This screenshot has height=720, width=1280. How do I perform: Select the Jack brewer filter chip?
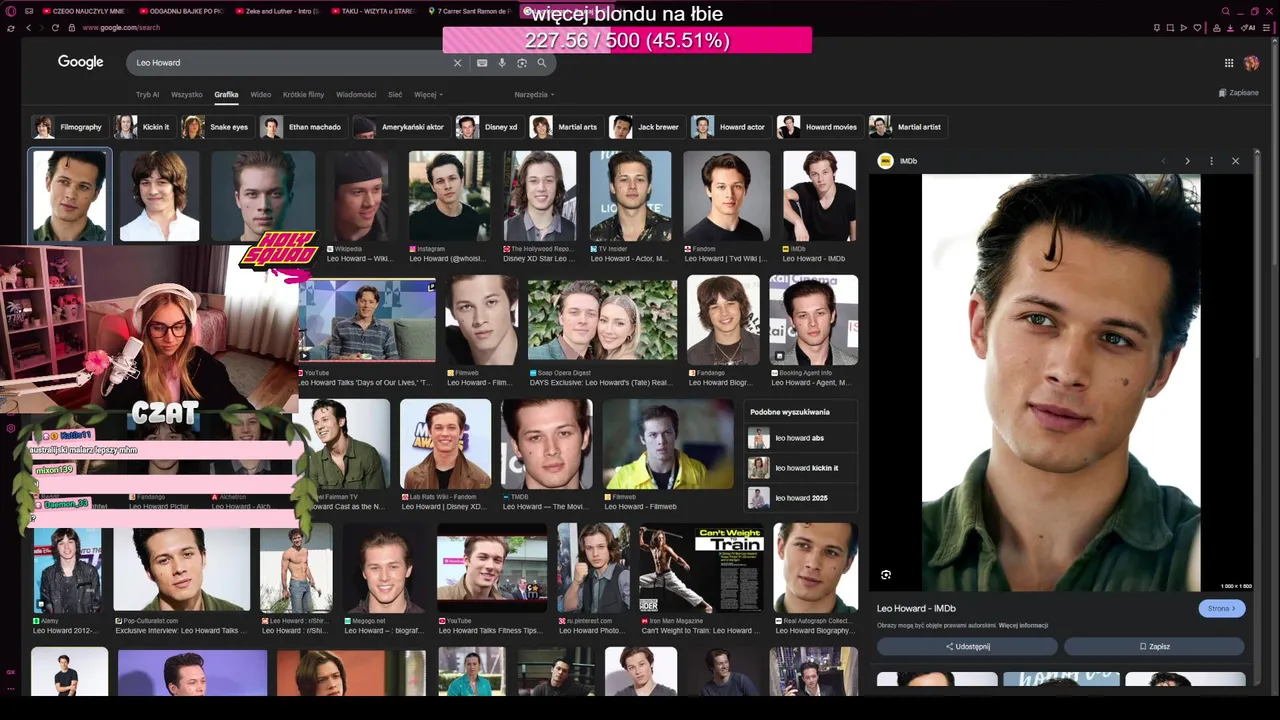click(x=645, y=127)
